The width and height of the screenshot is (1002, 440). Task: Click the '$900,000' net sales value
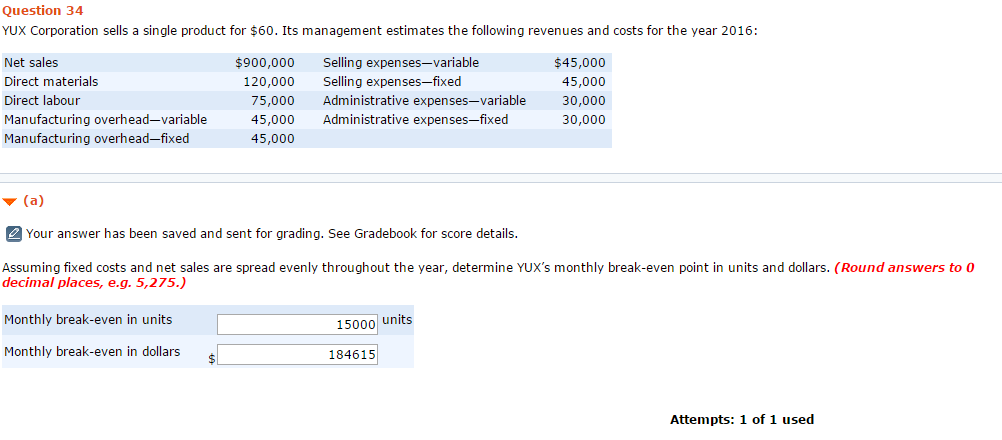click(265, 63)
